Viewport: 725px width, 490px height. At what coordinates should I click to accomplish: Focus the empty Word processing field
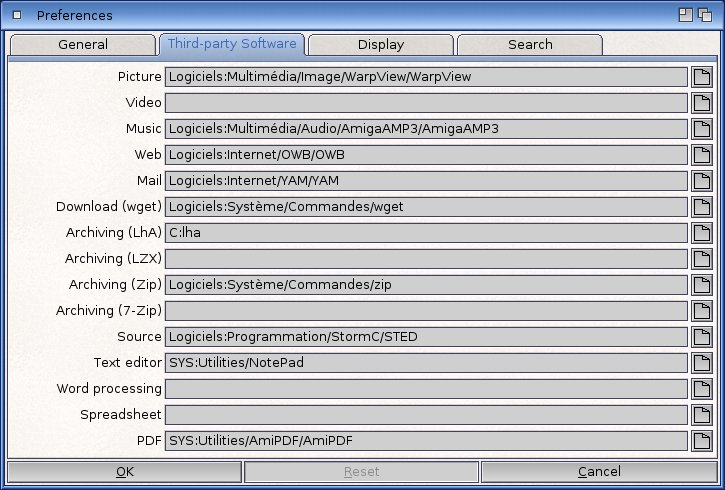[x=426, y=389]
